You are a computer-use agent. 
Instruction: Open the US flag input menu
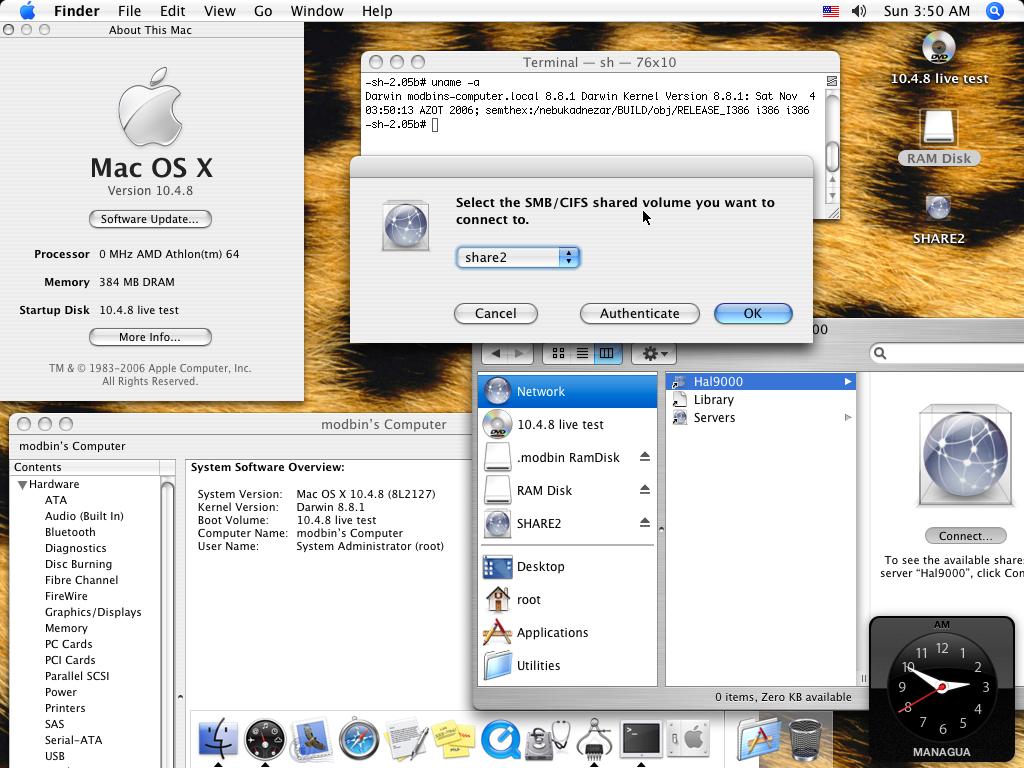[x=831, y=11]
